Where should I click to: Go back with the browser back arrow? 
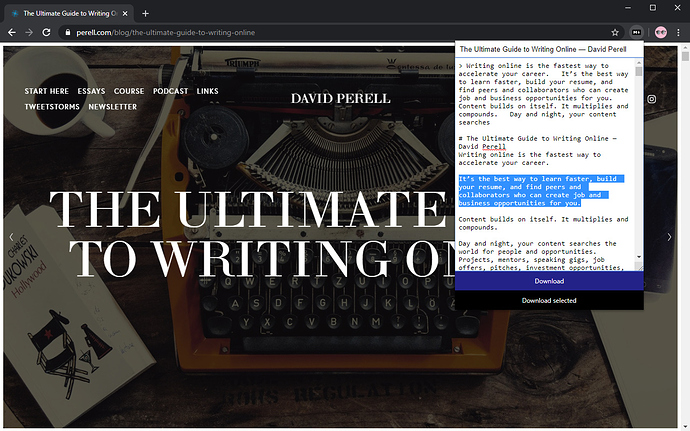[12, 33]
